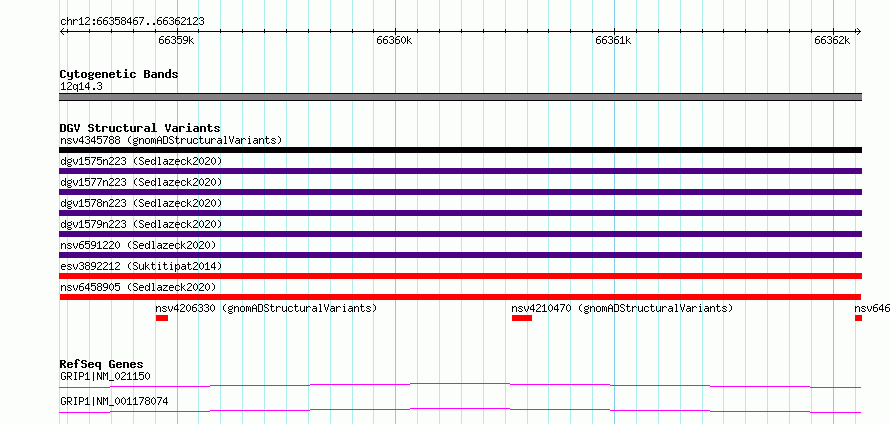Click the purple nsv6591220 variant bar
Image resolution: width=890 pixels, height=424 pixels.
(460, 255)
